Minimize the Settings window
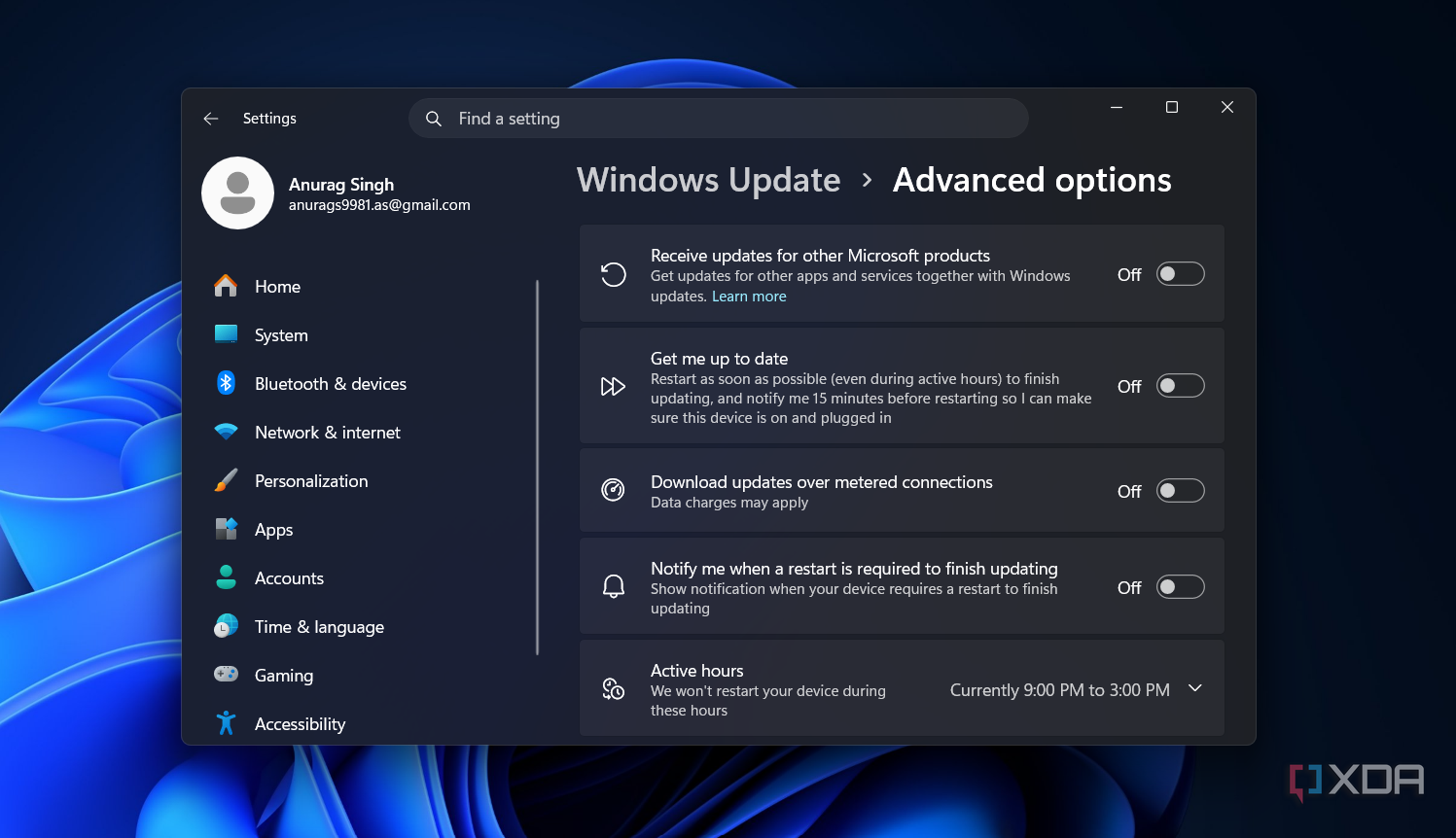Viewport: 1456px width, 838px height. tap(1117, 107)
